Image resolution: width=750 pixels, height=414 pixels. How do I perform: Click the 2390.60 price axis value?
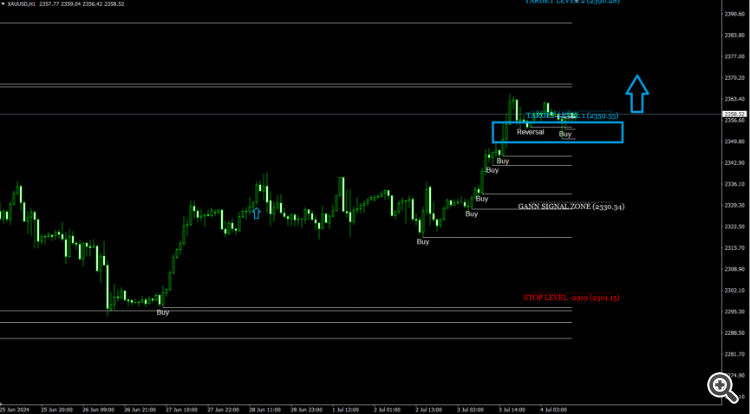734,14
